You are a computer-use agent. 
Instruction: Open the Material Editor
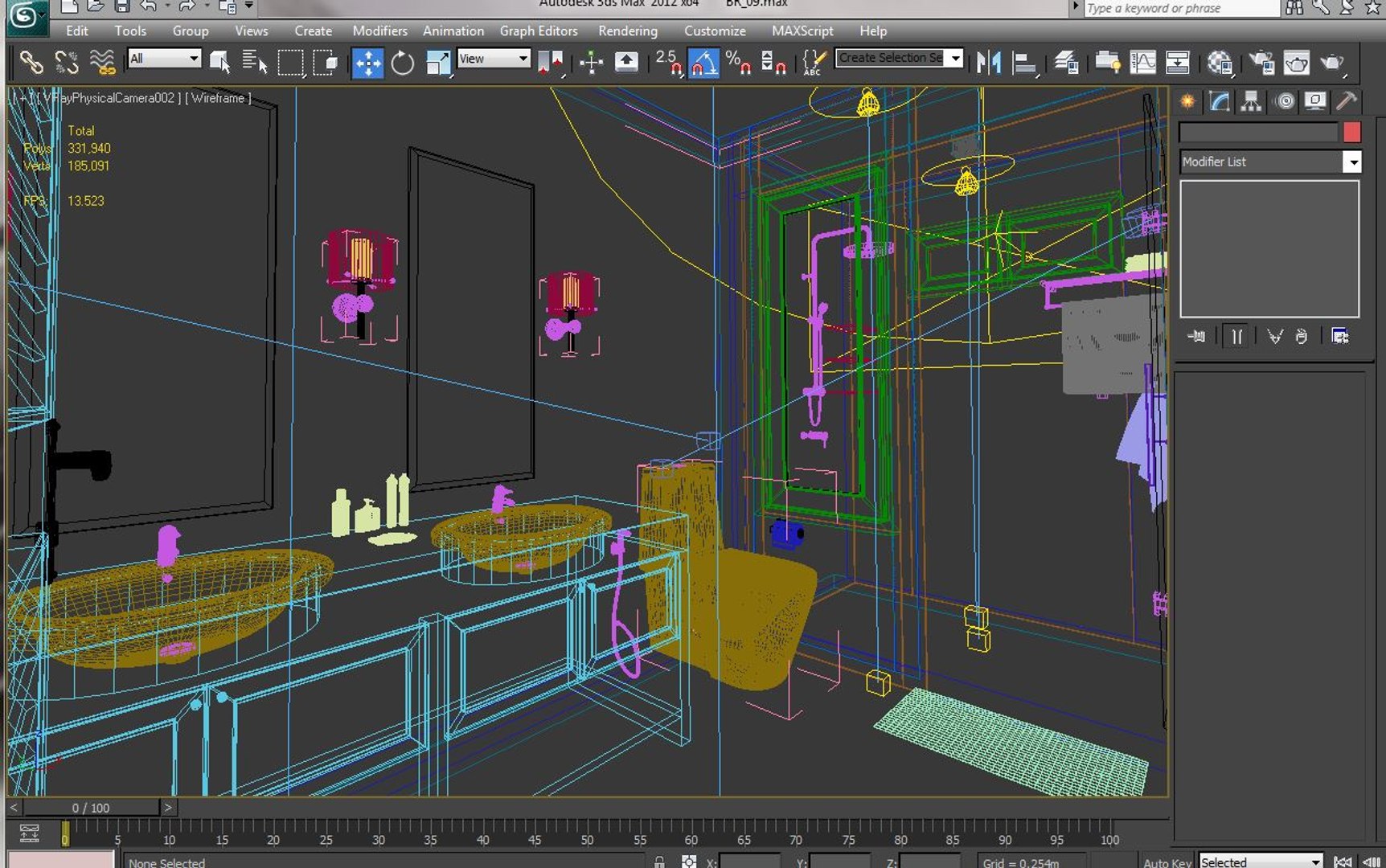click(x=1220, y=62)
